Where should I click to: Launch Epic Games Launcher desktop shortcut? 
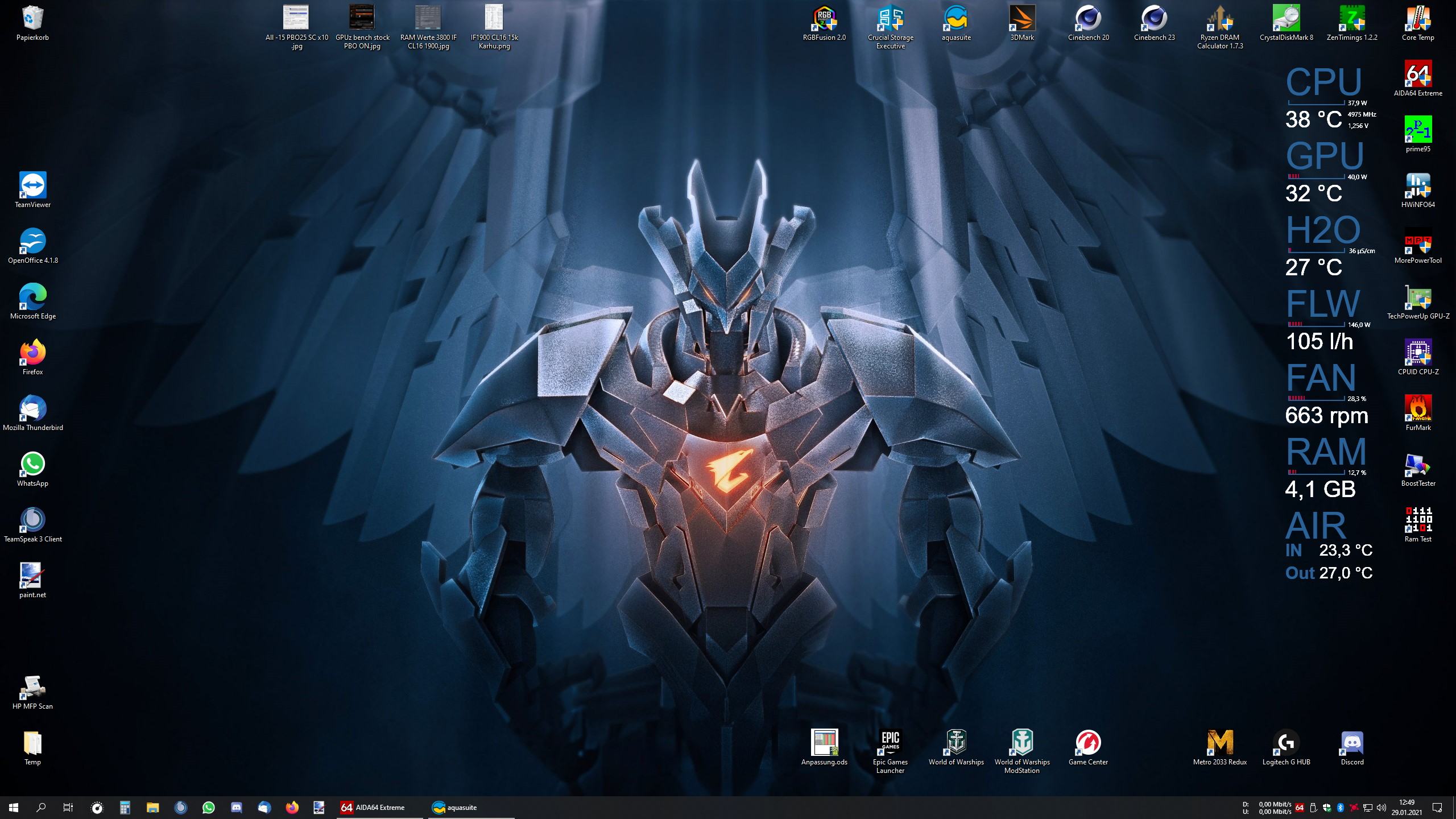[x=890, y=752]
